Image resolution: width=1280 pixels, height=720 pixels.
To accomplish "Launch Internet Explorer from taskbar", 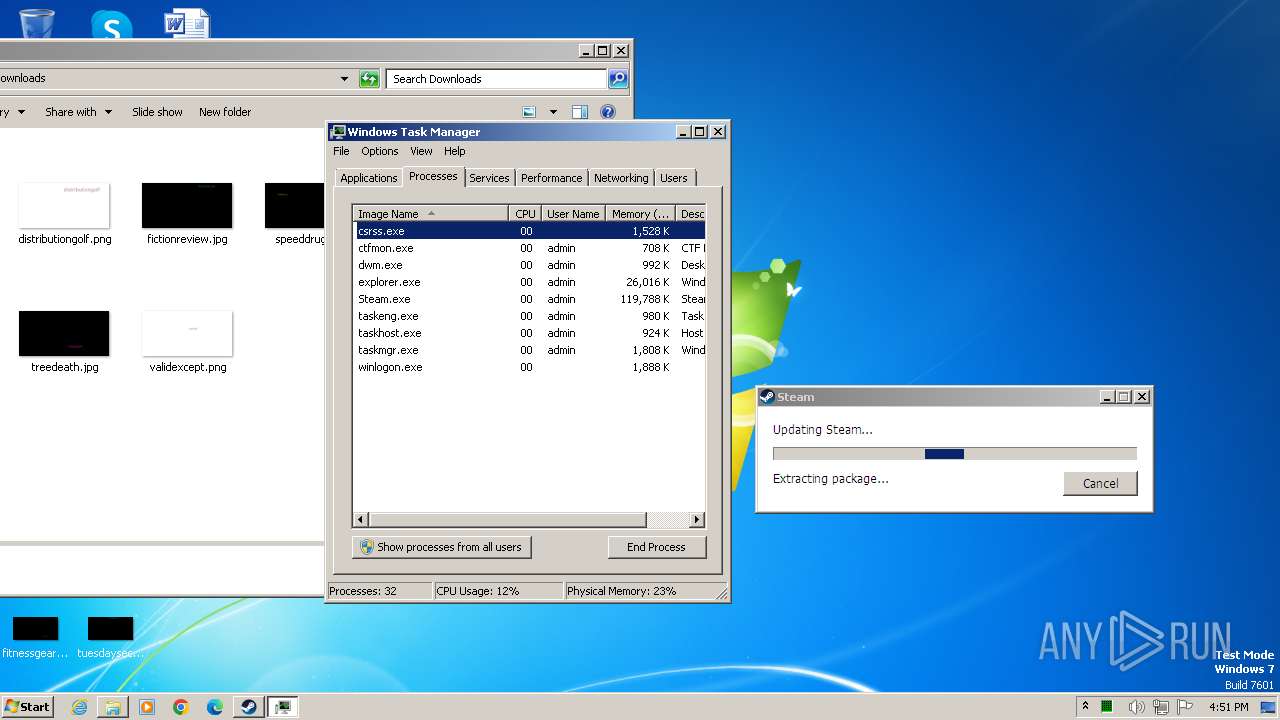I will pyautogui.click(x=79, y=707).
